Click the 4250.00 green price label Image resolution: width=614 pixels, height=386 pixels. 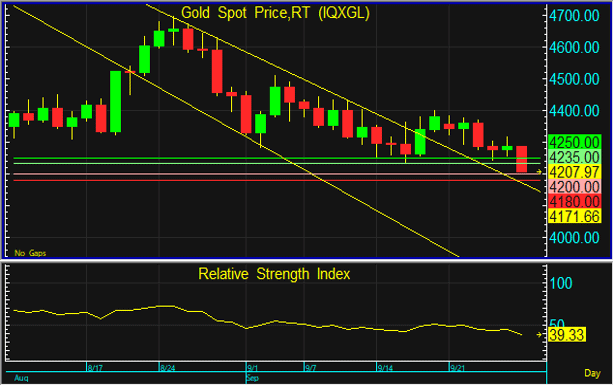pyautogui.click(x=575, y=142)
